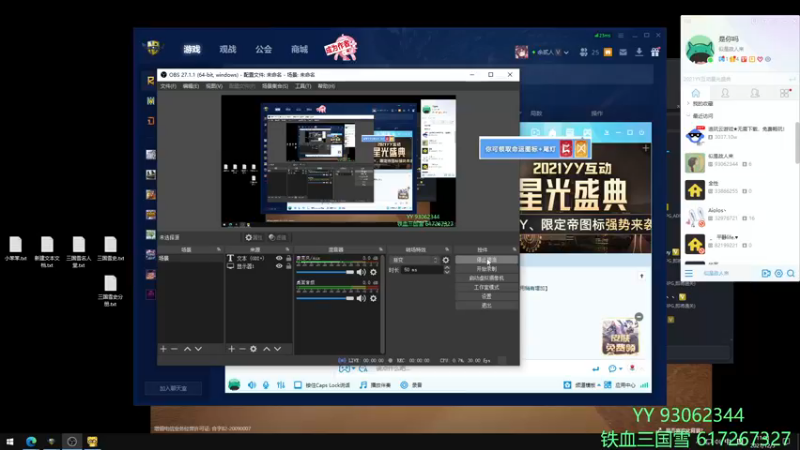
Task: Open the apps grid tab in YY panel
Action: point(785,93)
